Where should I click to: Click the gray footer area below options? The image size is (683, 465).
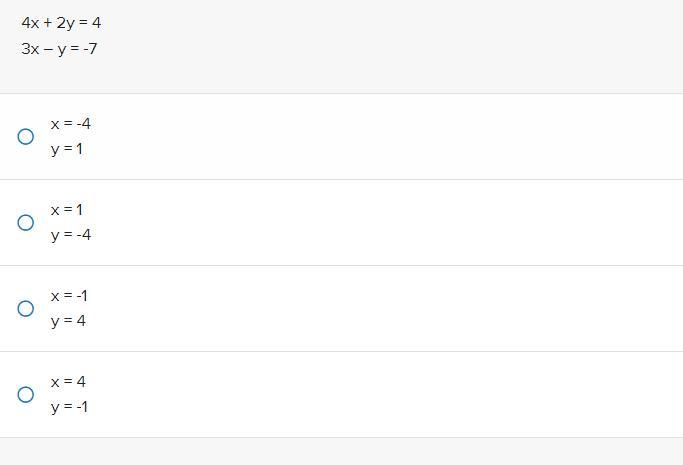click(x=342, y=452)
